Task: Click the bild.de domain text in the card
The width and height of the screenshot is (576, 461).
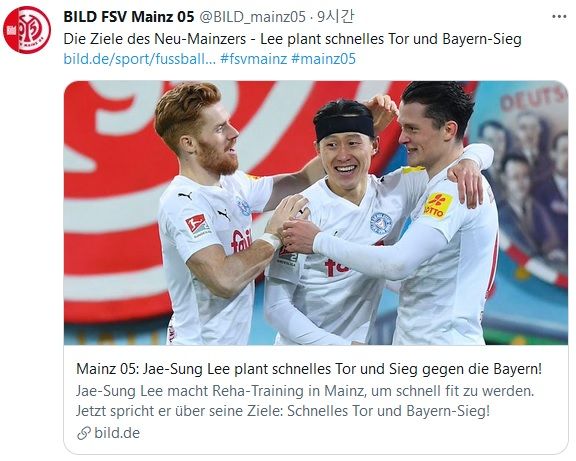Action: [x=117, y=433]
